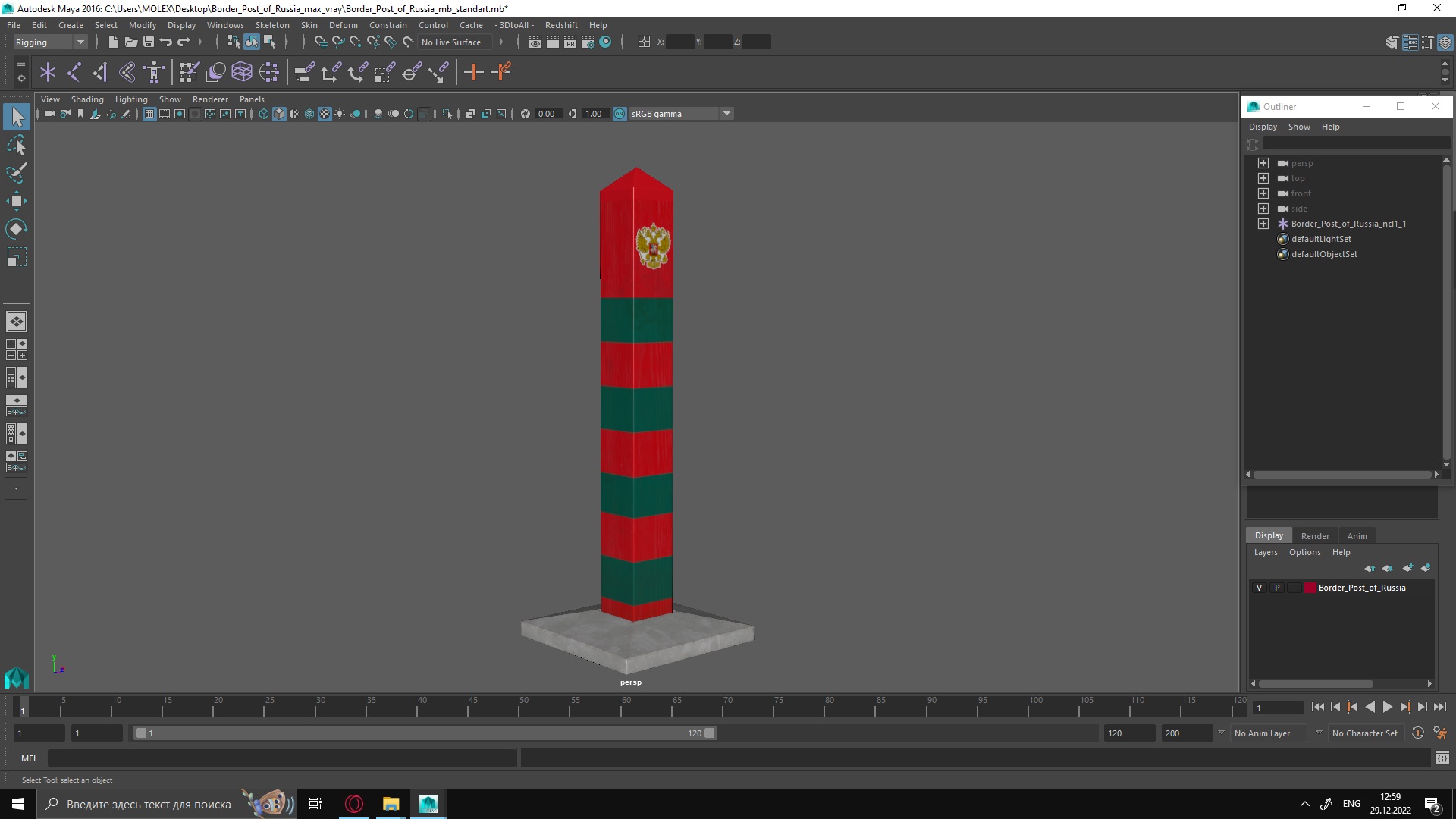Expand the persp camera in Outliner
This screenshot has height=819, width=1456.
[1263, 163]
